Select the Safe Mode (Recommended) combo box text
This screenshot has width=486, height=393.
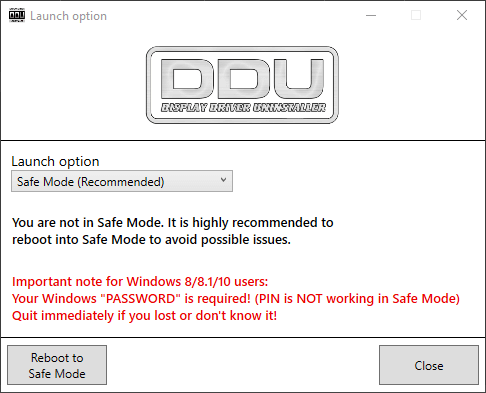90,182
